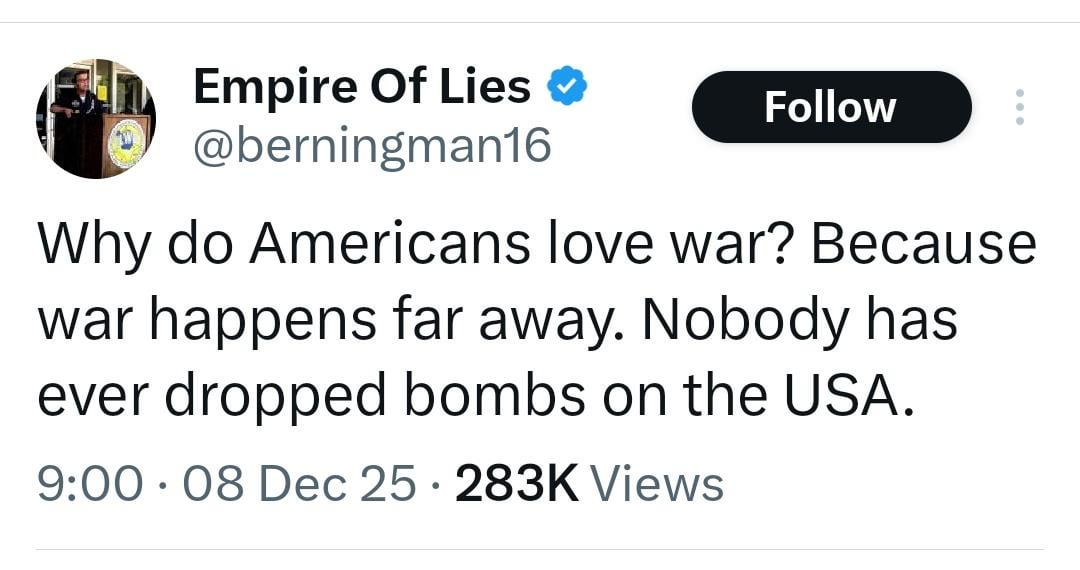This screenshot has height=570, width=1080.
Task: Click the blue verified checkmark badge
Action: 567,86
